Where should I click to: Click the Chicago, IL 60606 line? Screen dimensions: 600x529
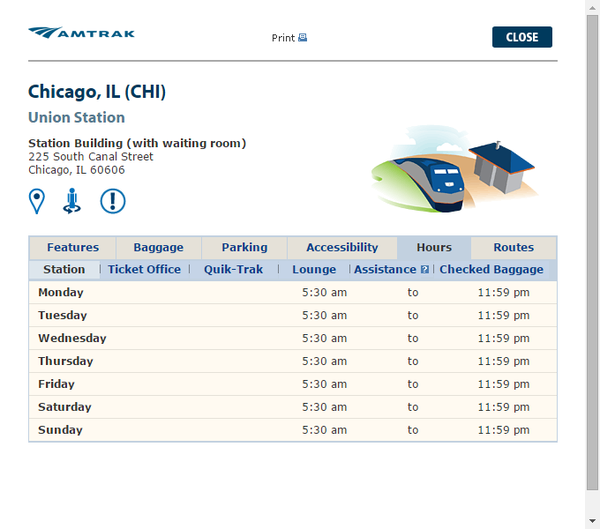pos(77,170)
